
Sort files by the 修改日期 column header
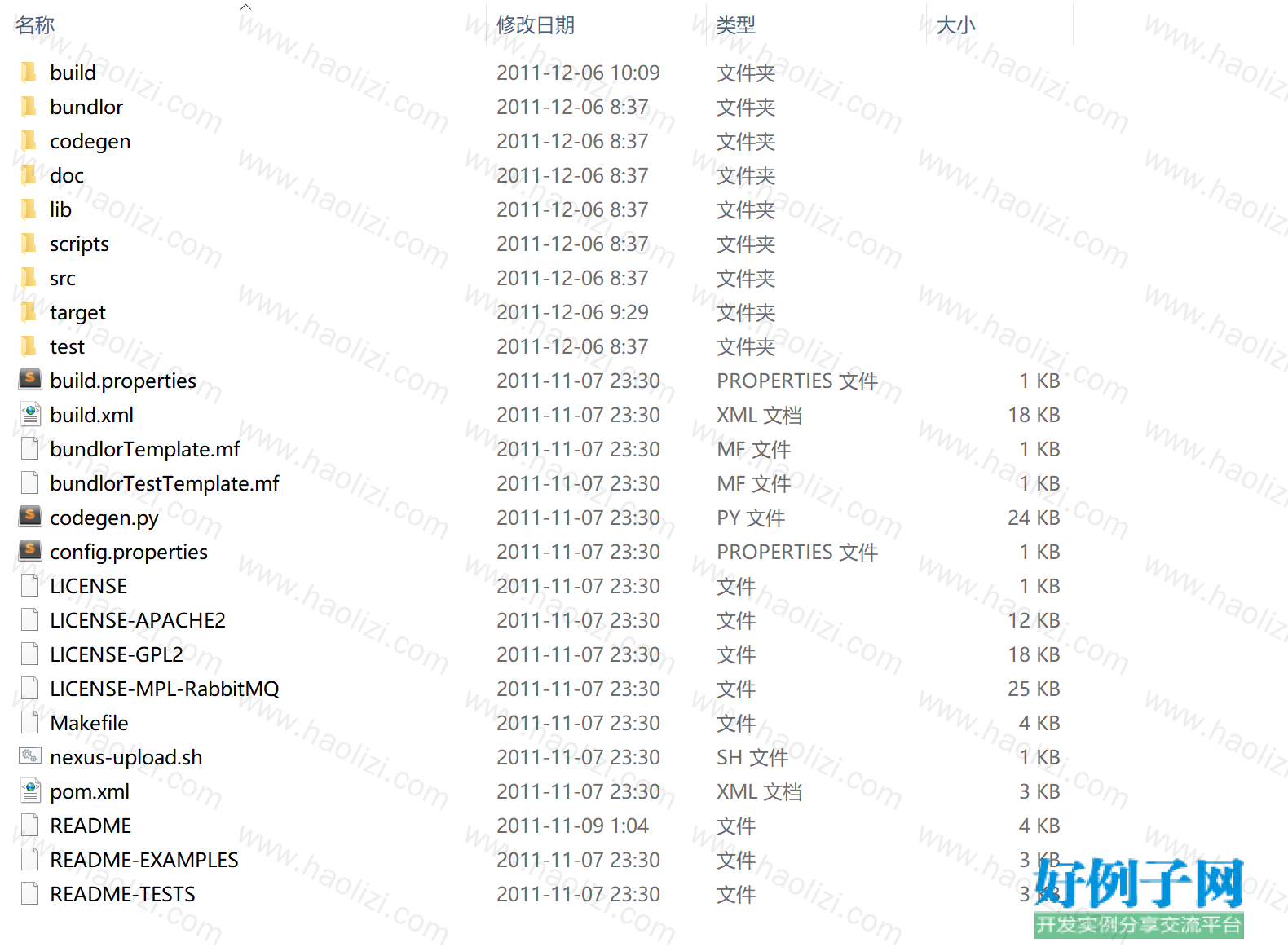click(x=536, y=25)
